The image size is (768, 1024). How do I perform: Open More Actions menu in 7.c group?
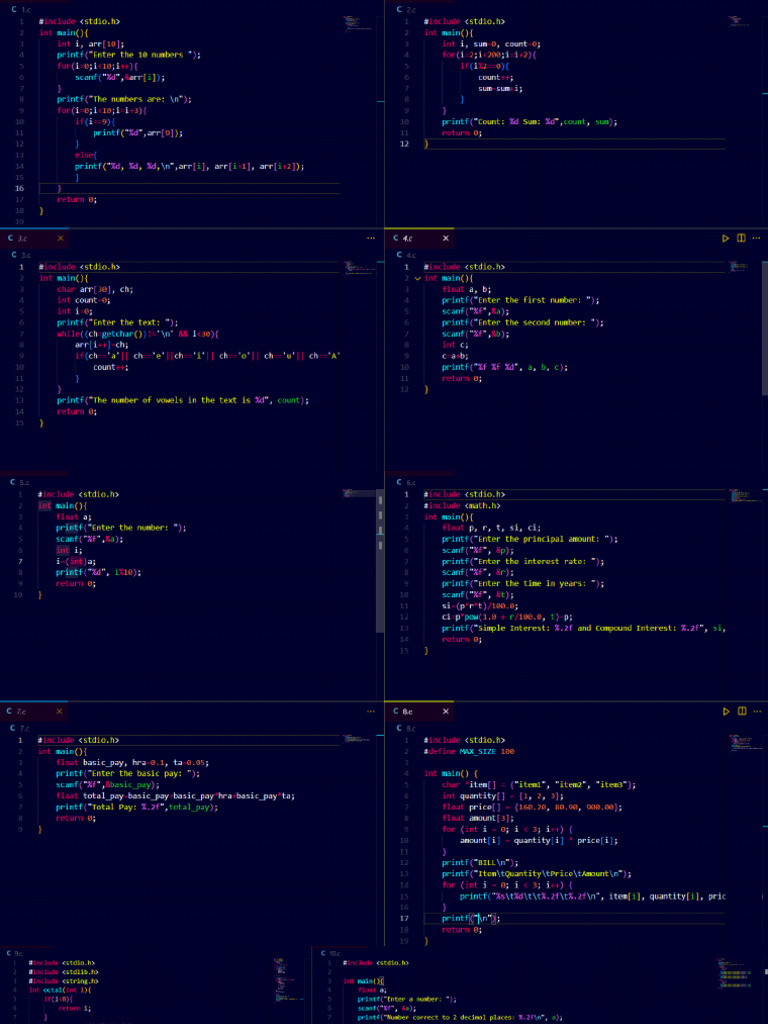coord(371,711)
